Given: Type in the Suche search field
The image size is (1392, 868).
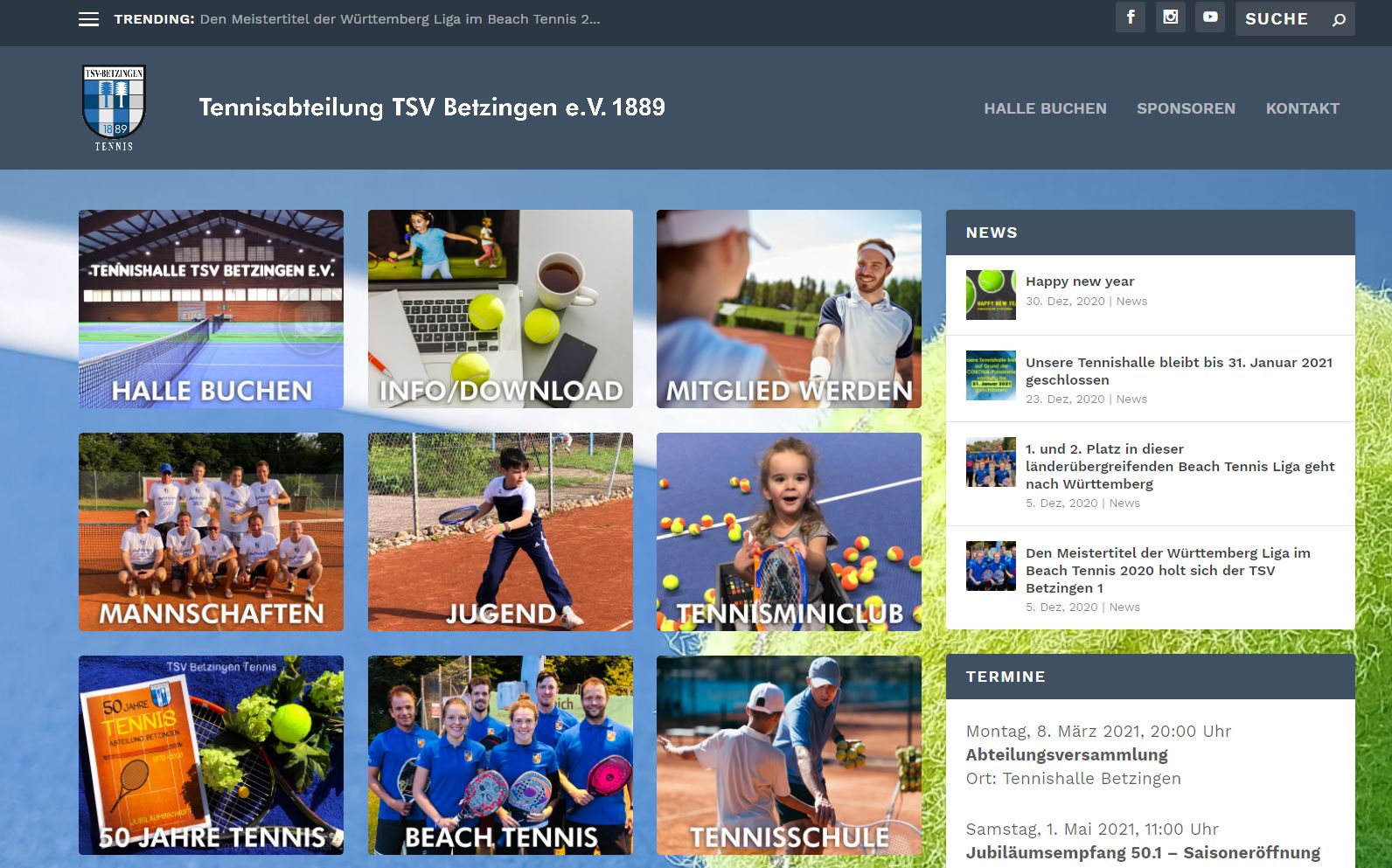Looking at the screenshot, I should click(1281, 19).
